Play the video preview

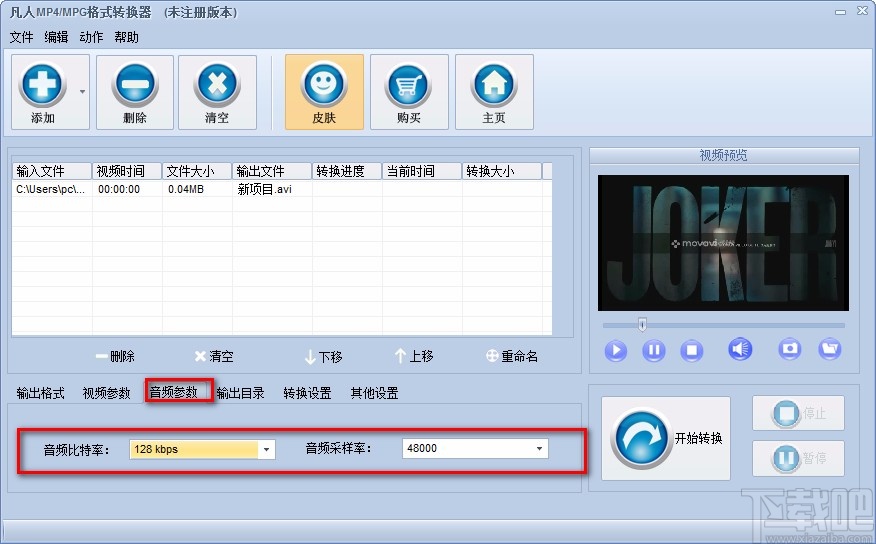tap(616, 351)
